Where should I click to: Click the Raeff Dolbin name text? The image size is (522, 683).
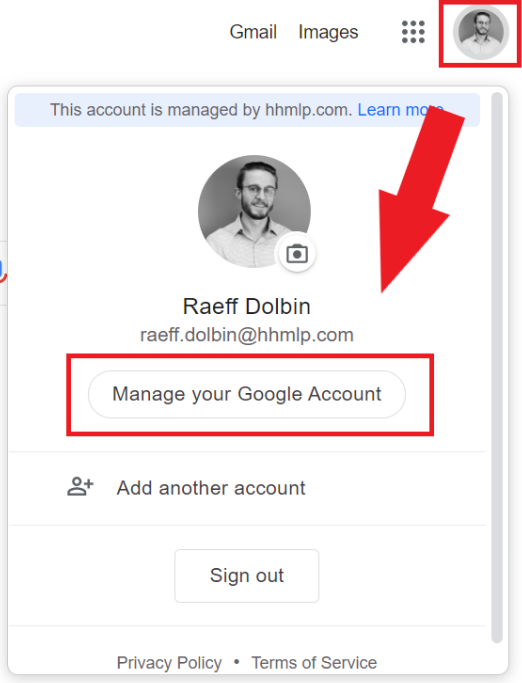pyautogui.click(x=247, y=306)
